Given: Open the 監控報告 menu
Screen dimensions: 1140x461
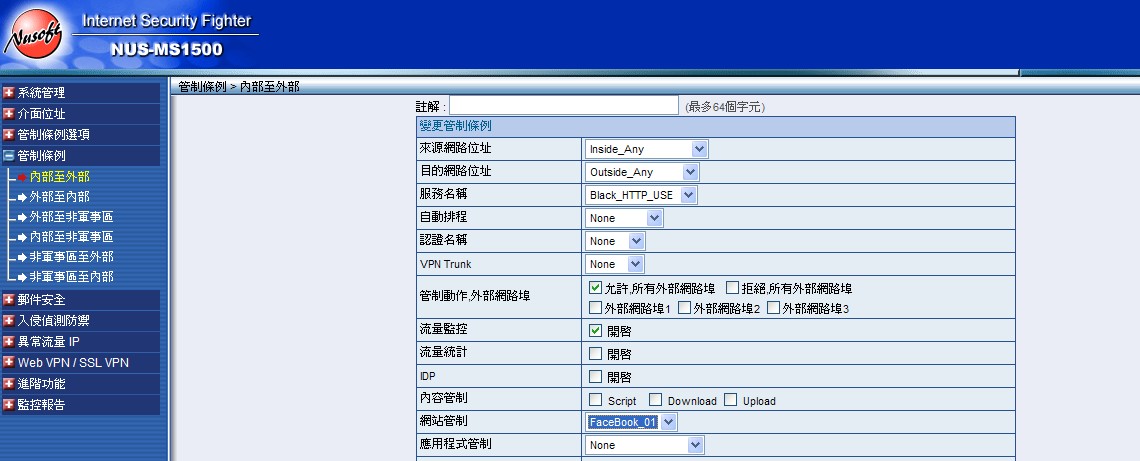Looking at the screenshot, I should pos(41,404).
